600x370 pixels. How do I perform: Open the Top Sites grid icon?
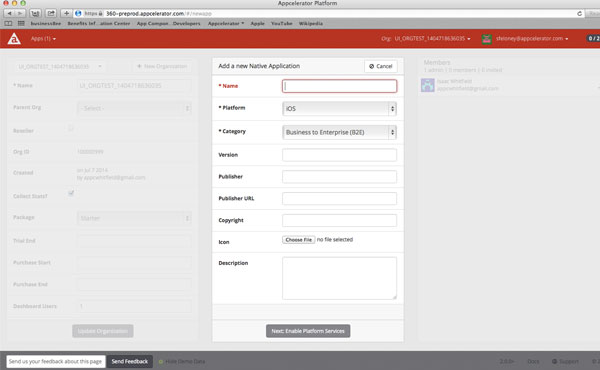[21, 23]
